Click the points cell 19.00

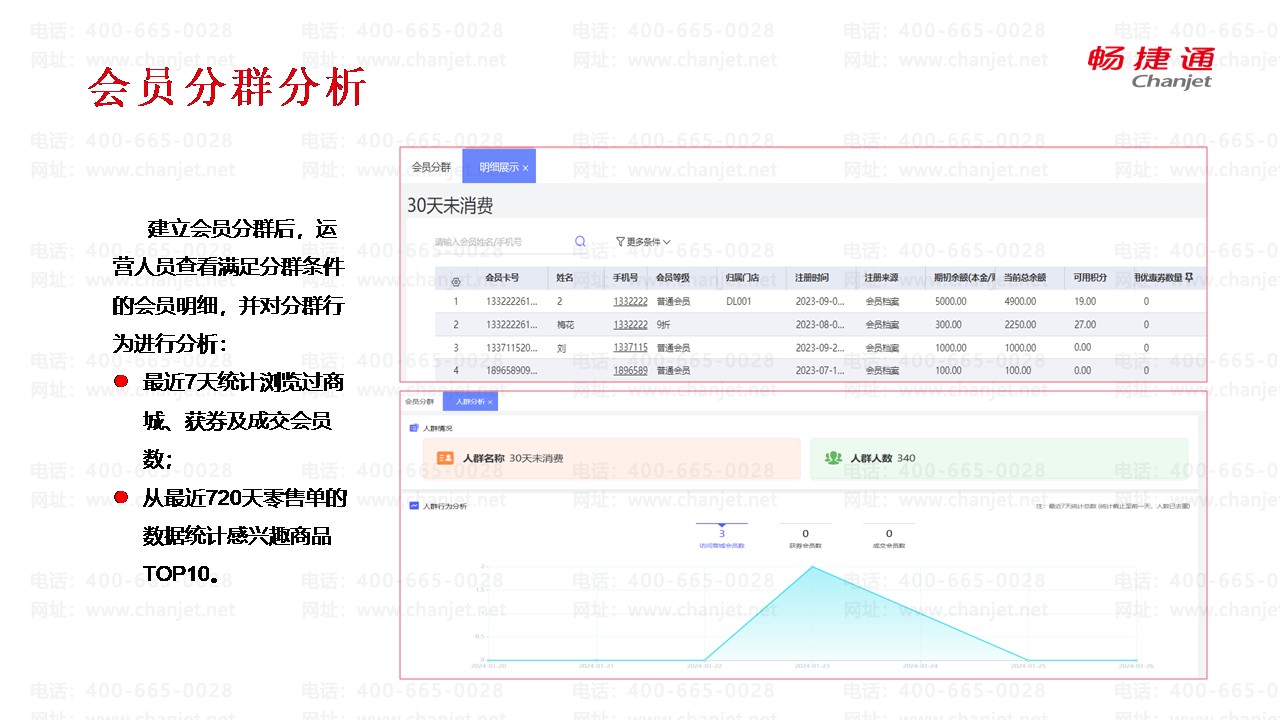(1085, 301)
